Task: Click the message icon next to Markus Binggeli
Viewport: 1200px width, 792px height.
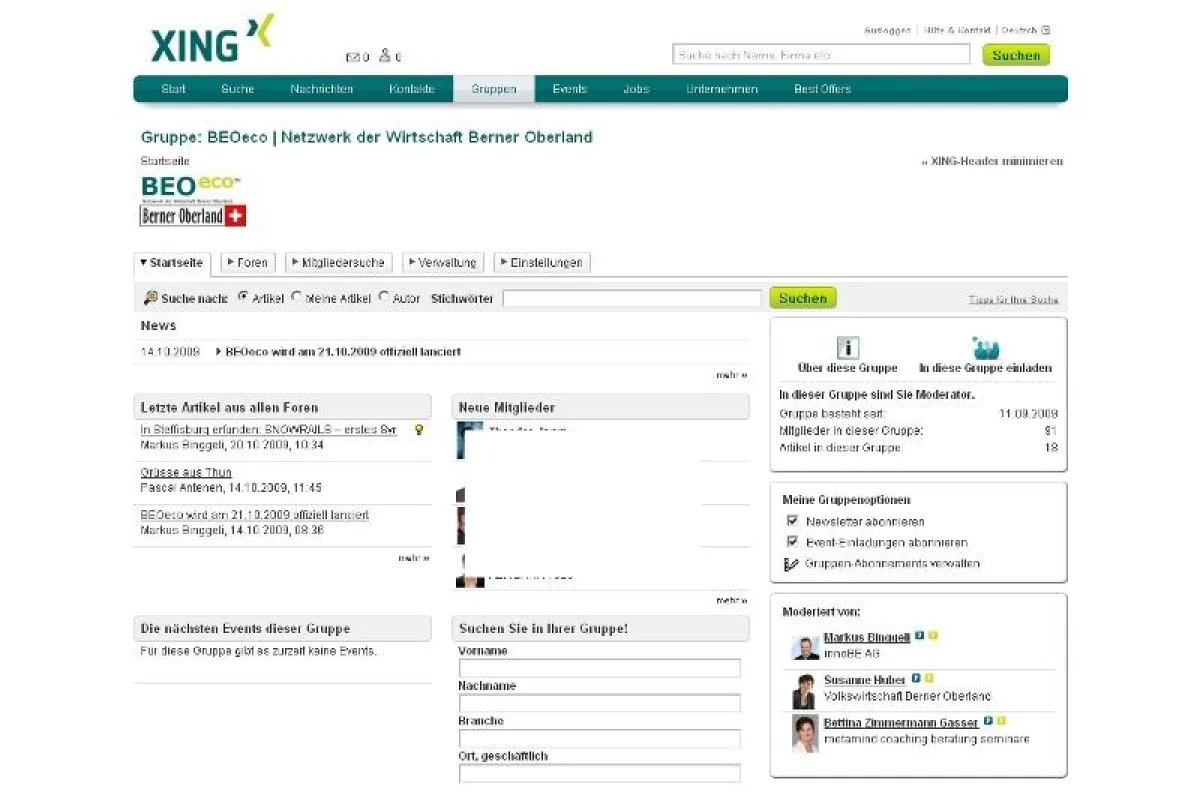Action: click(x=920, y=635)
